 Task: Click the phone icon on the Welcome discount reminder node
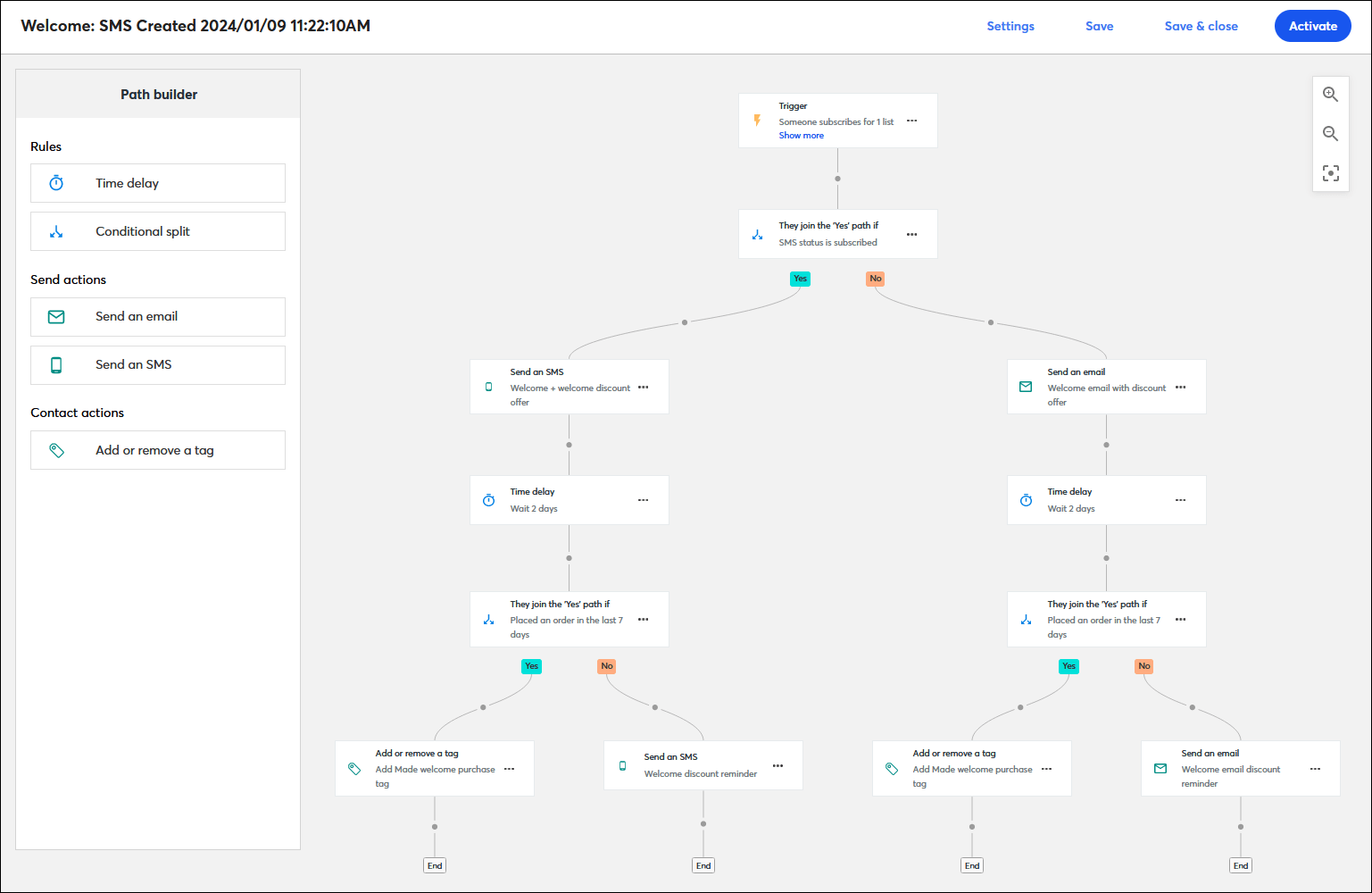622,765
